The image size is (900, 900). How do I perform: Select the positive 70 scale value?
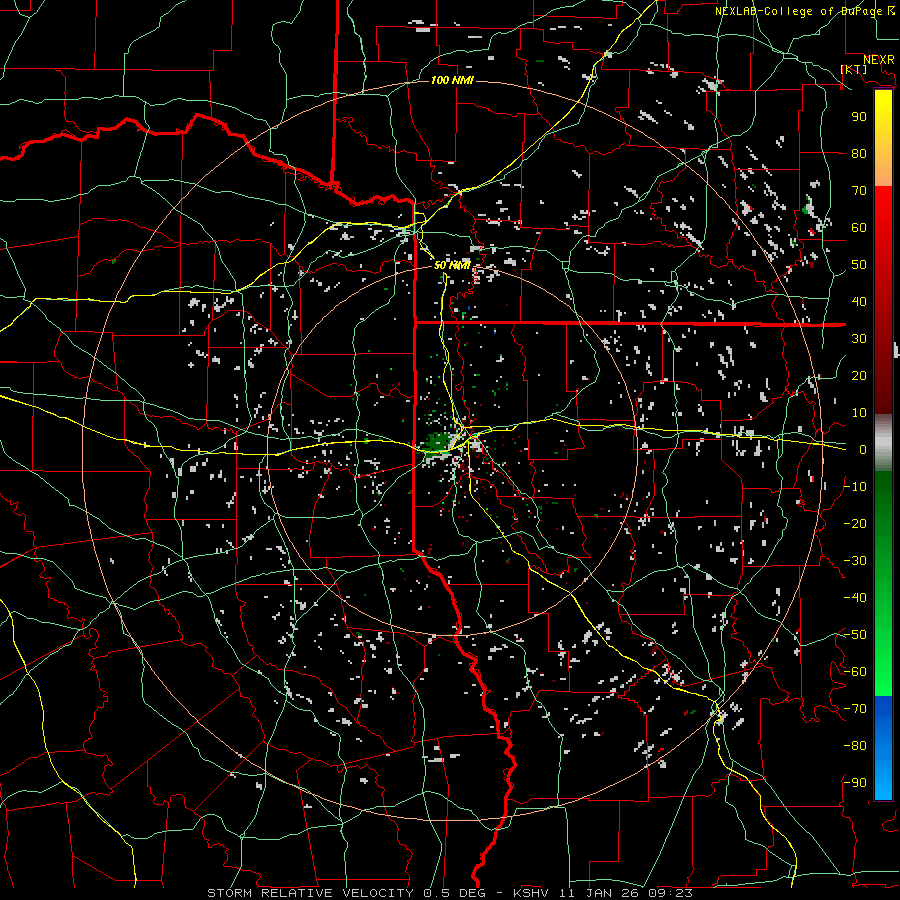point(859,191)
